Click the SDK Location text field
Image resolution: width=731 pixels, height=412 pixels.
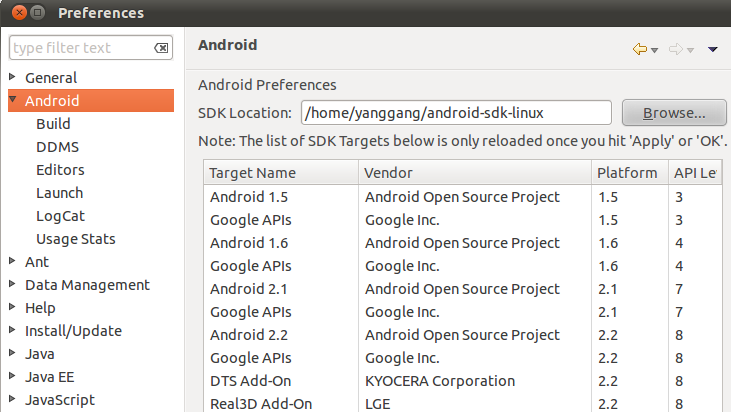click(x=455, y=112)
